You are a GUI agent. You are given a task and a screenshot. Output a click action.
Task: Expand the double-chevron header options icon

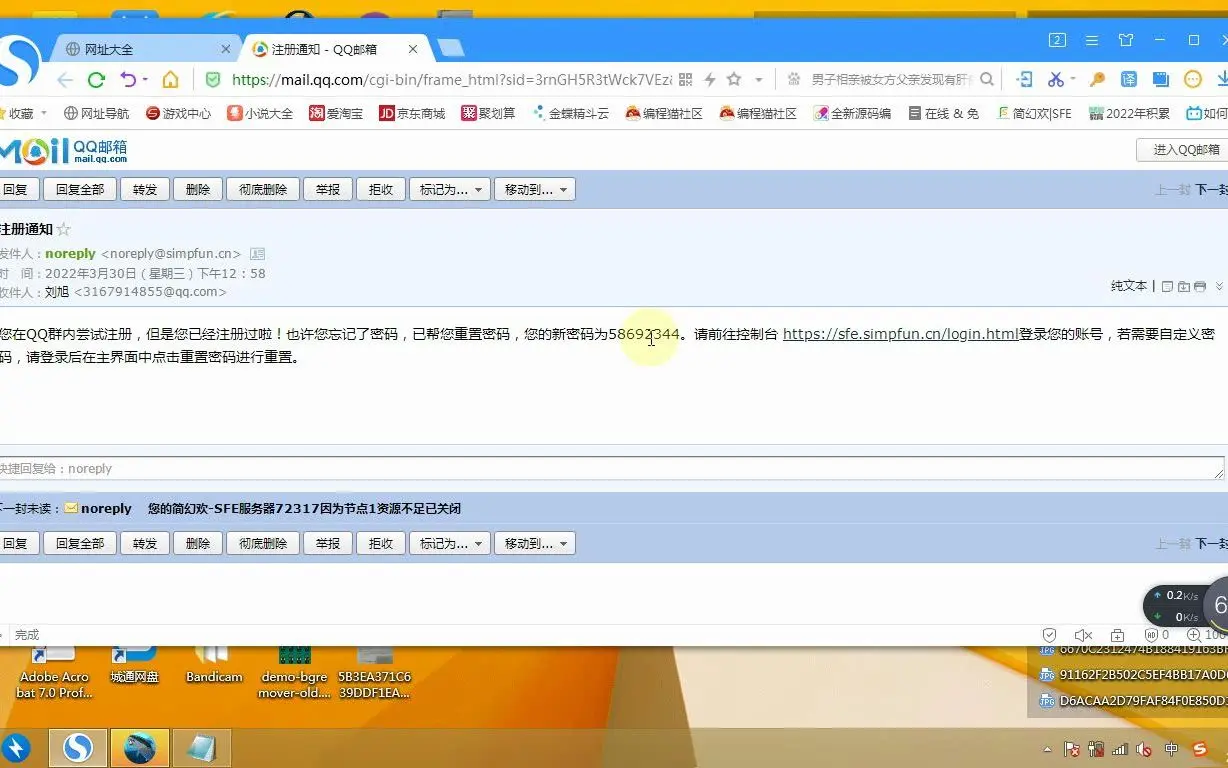click(1219, 286)
